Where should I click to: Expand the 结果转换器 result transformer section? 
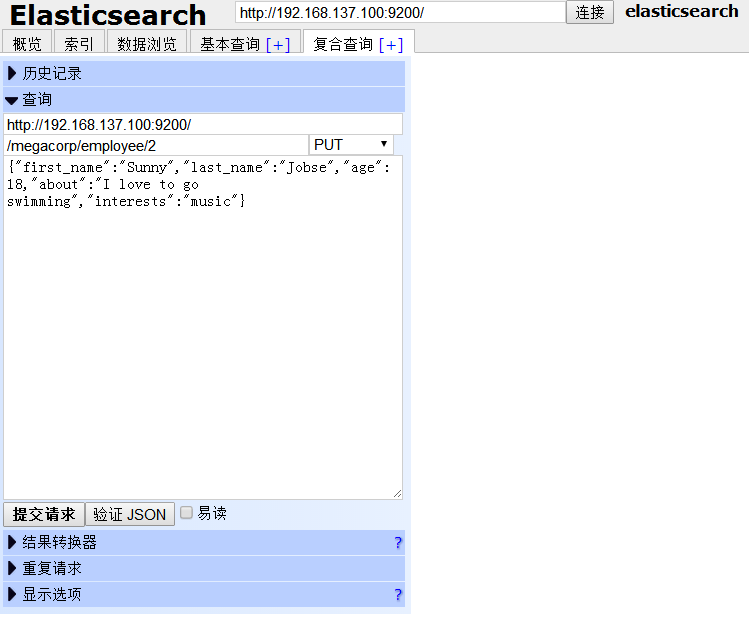pyautogui.click(x=204, y=542)
